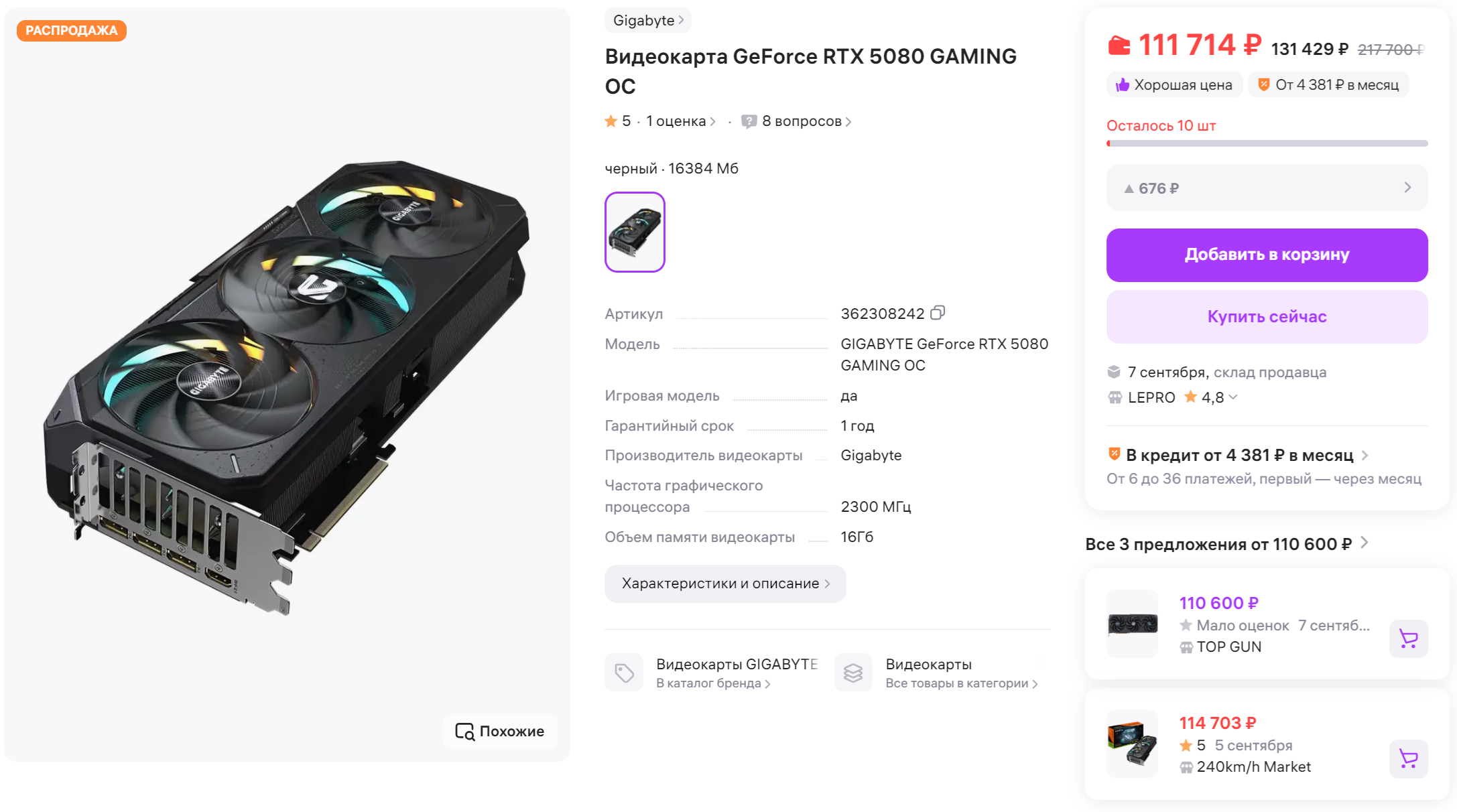Click the rating star icon
Image resolution: width=1457 pixels, height=812 pixels.
click(x=611, y=121)
